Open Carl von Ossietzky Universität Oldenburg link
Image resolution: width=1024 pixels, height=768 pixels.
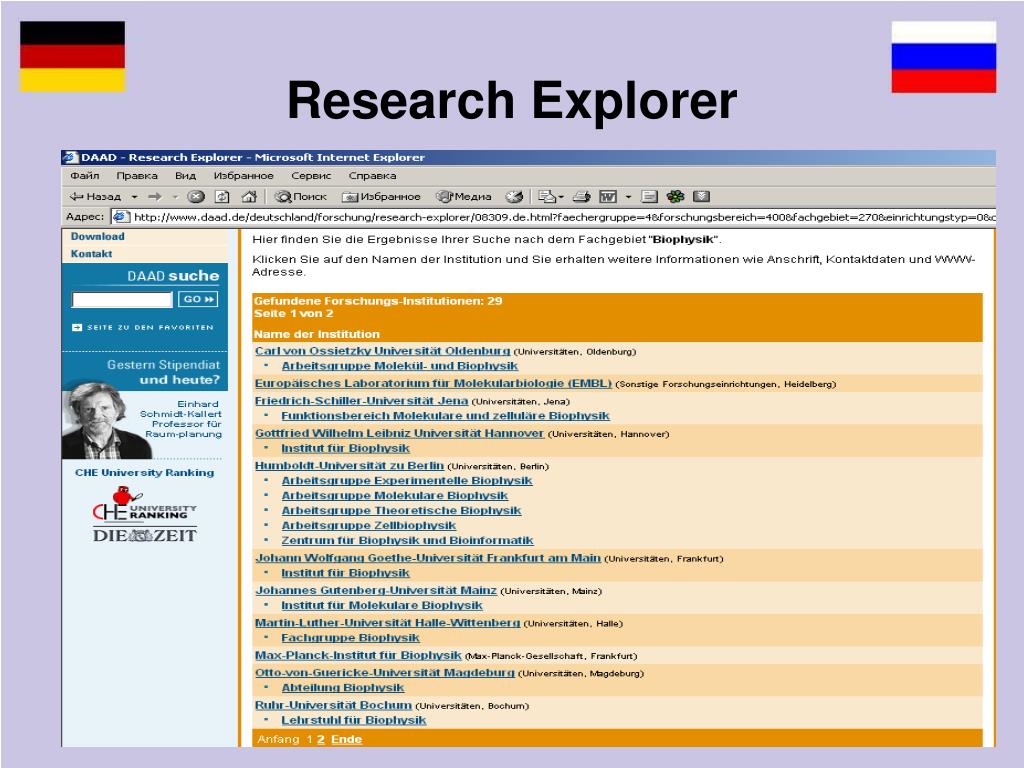click(x=382, y=351)
